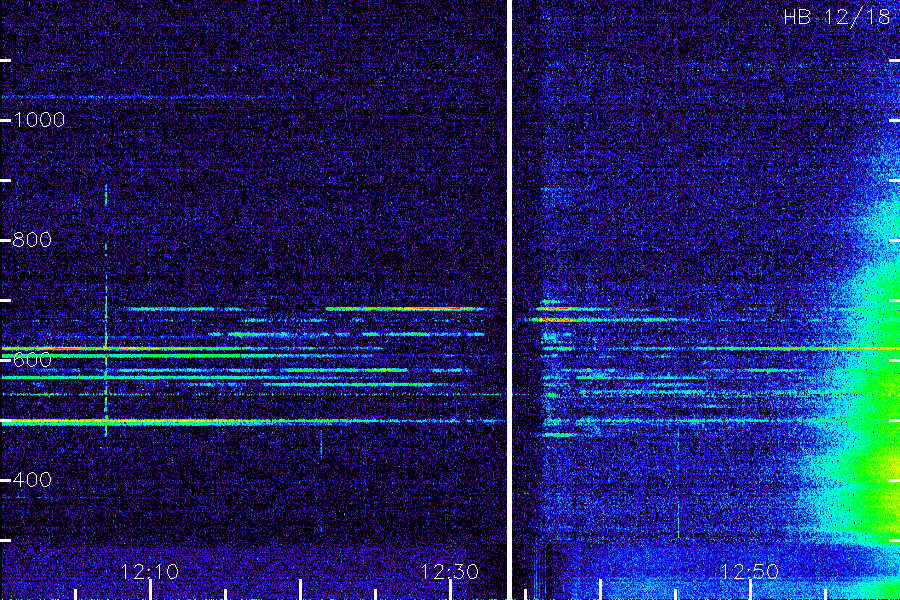900x600 pixels.
Task: Click the 600 frequency axis label
Action: click(x=32, y=360)
